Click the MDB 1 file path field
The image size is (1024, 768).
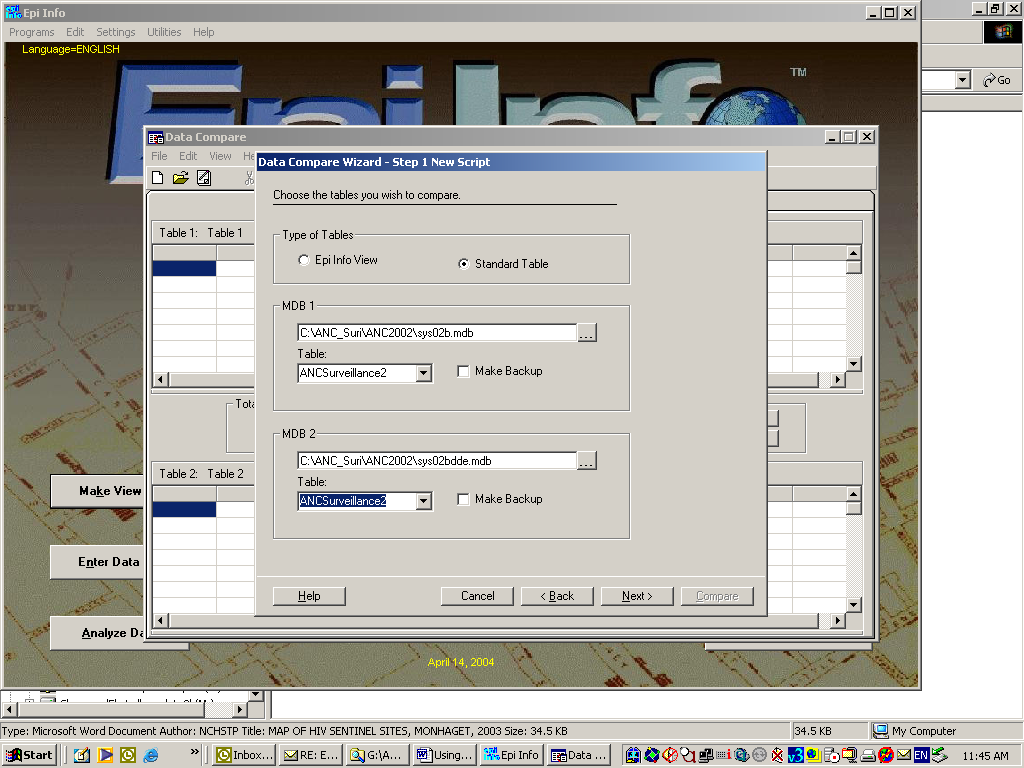437,333
